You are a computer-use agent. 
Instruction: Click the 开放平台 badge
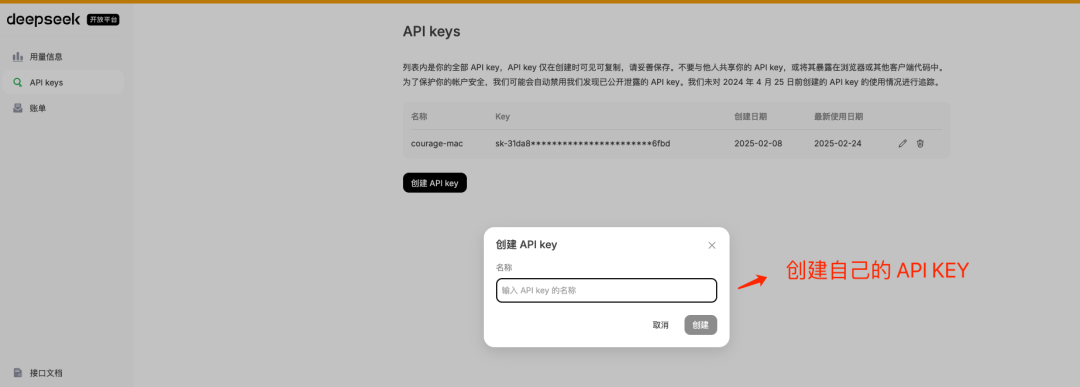point(103,20)
